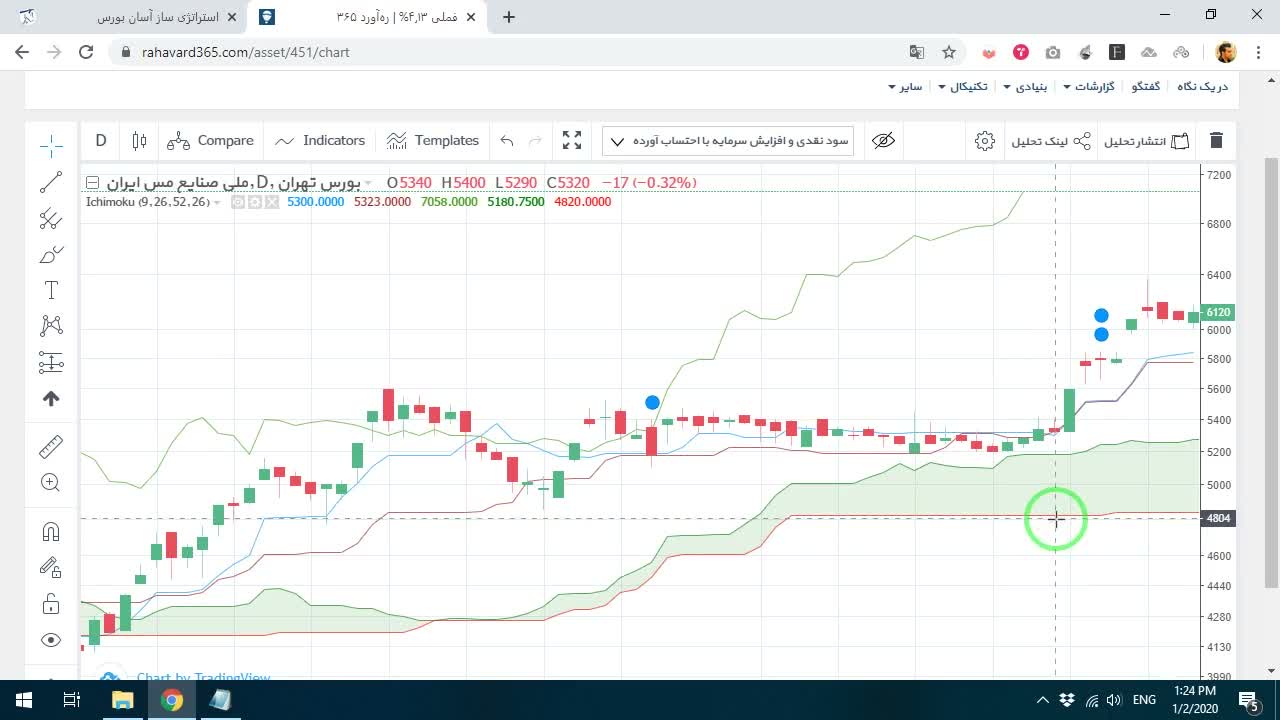The height and width of the screenshot is (720, 1280).
Task: Toggle the hide-all-drawings eye in toolbar
Action: [883, 141]
